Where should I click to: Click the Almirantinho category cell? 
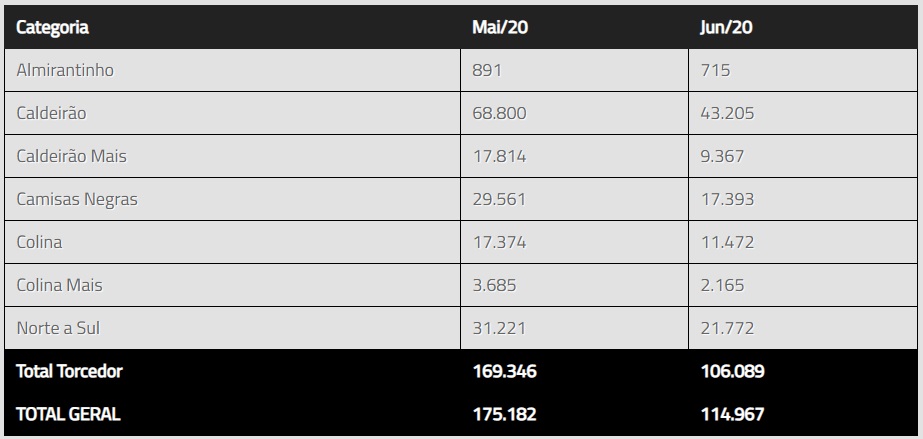tap(65, 71)
